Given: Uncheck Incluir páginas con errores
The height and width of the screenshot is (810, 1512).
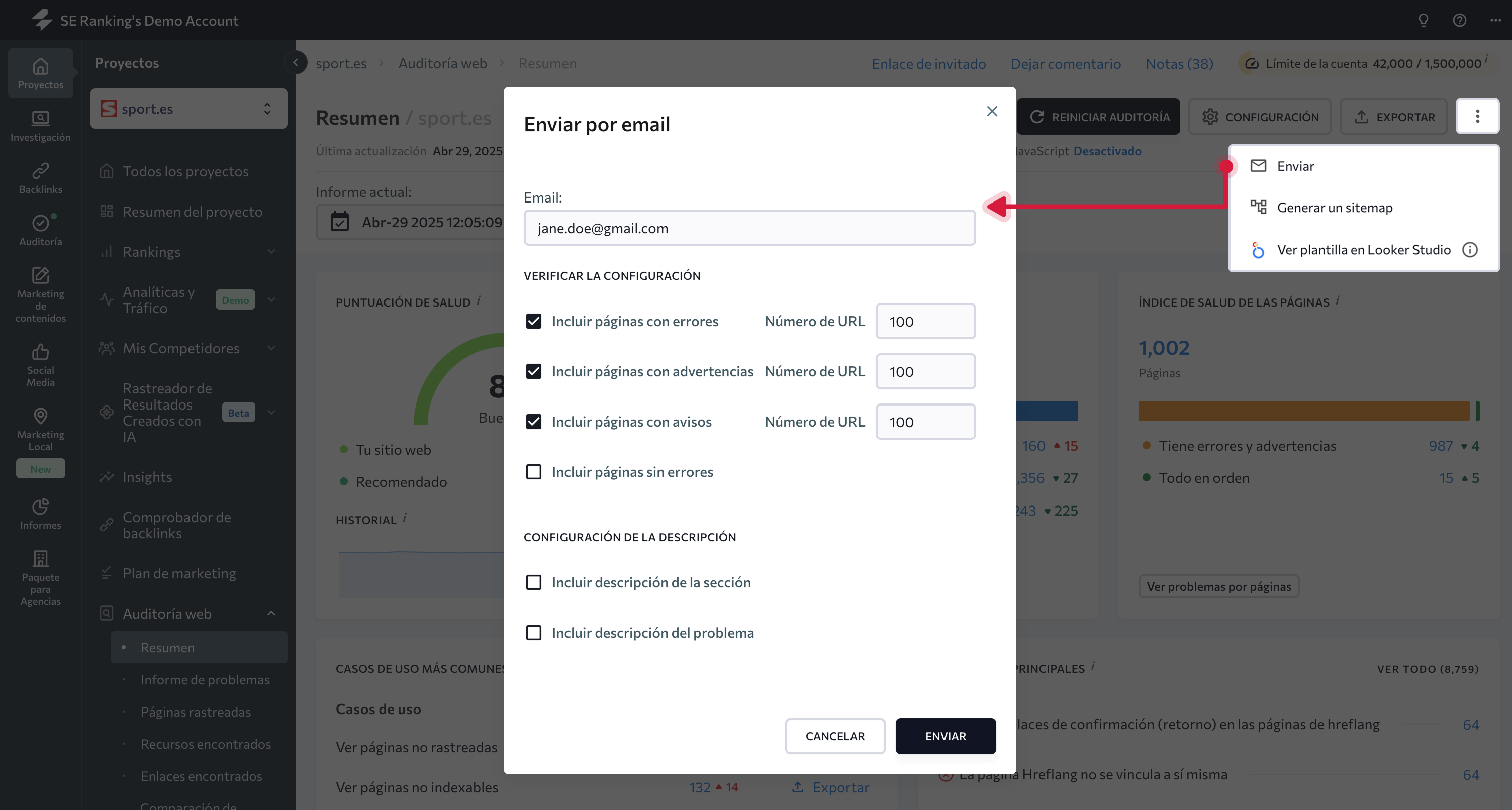Looking at the screenshot, I should point(533,321).
